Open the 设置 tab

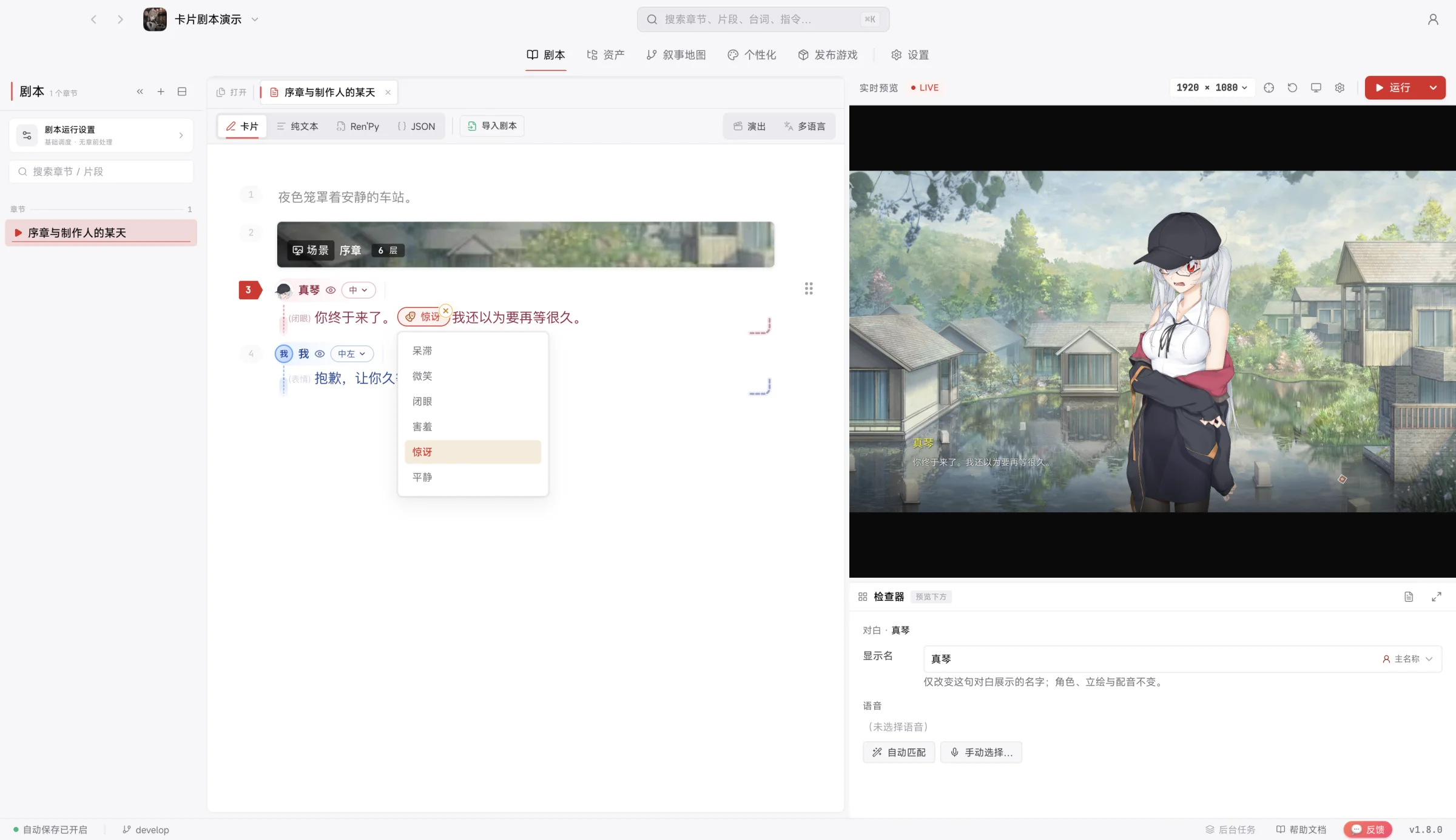click(909, 55)
